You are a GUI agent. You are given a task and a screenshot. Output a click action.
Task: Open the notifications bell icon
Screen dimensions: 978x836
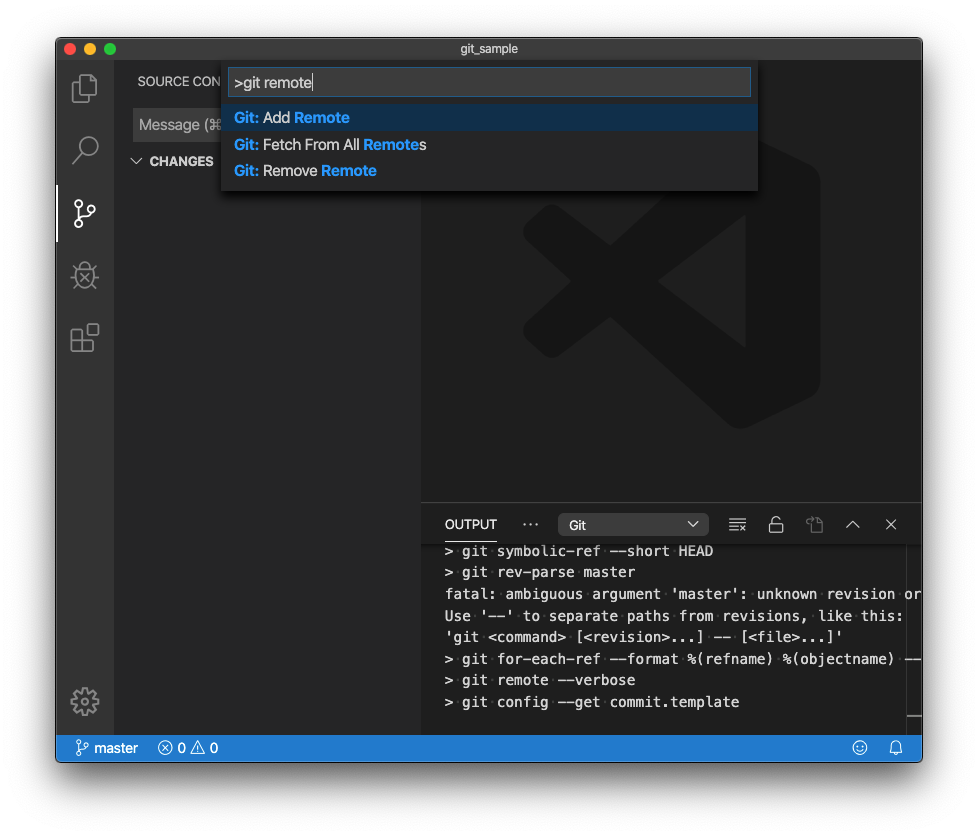896,748
